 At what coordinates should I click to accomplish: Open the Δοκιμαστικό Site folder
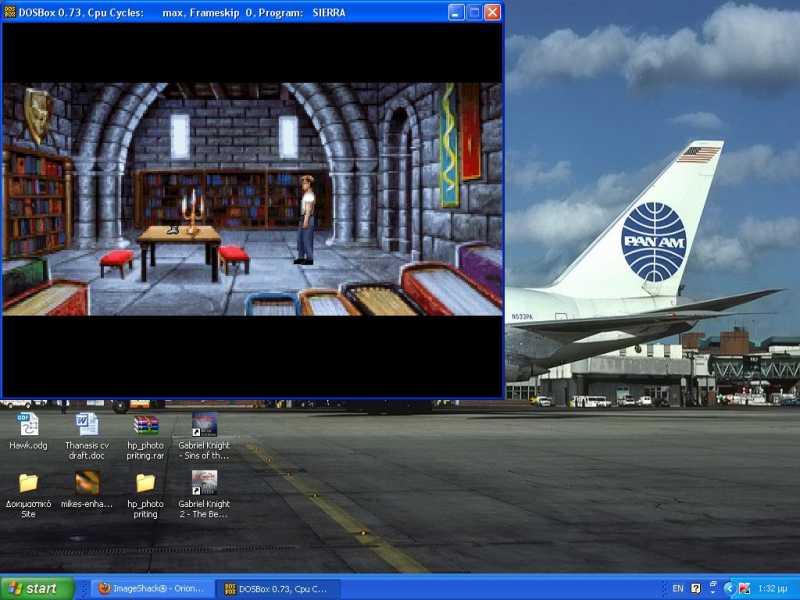(28, 483)
